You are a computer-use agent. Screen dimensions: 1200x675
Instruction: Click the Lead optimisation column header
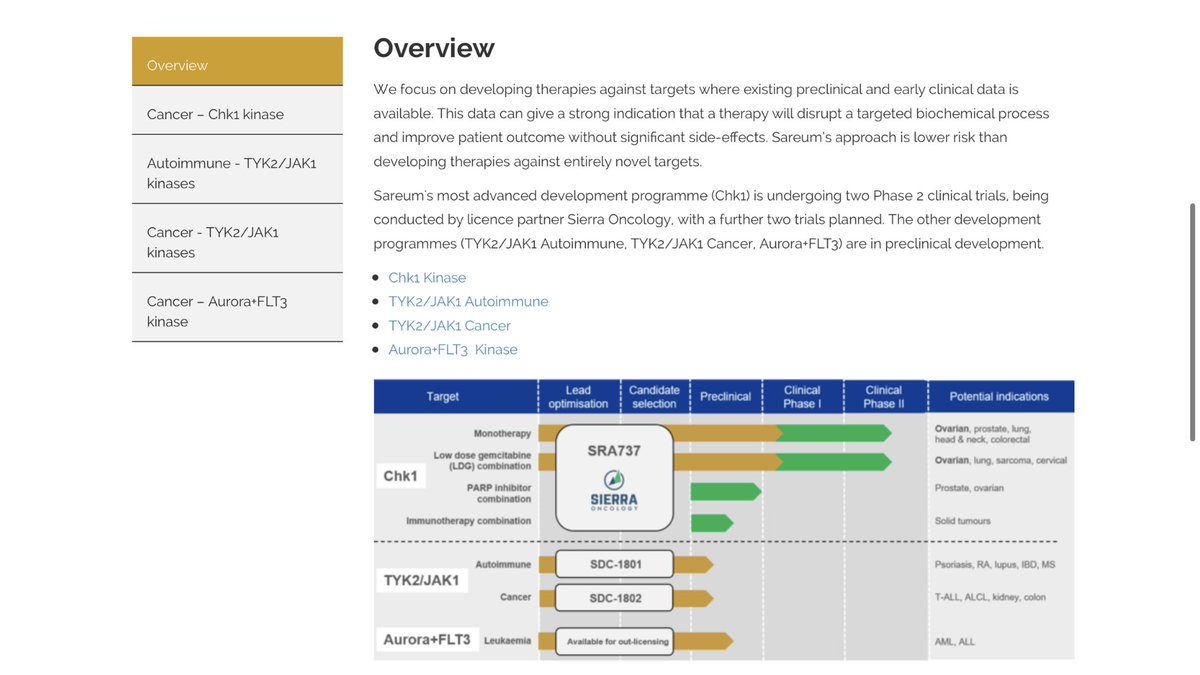point(578,397)
